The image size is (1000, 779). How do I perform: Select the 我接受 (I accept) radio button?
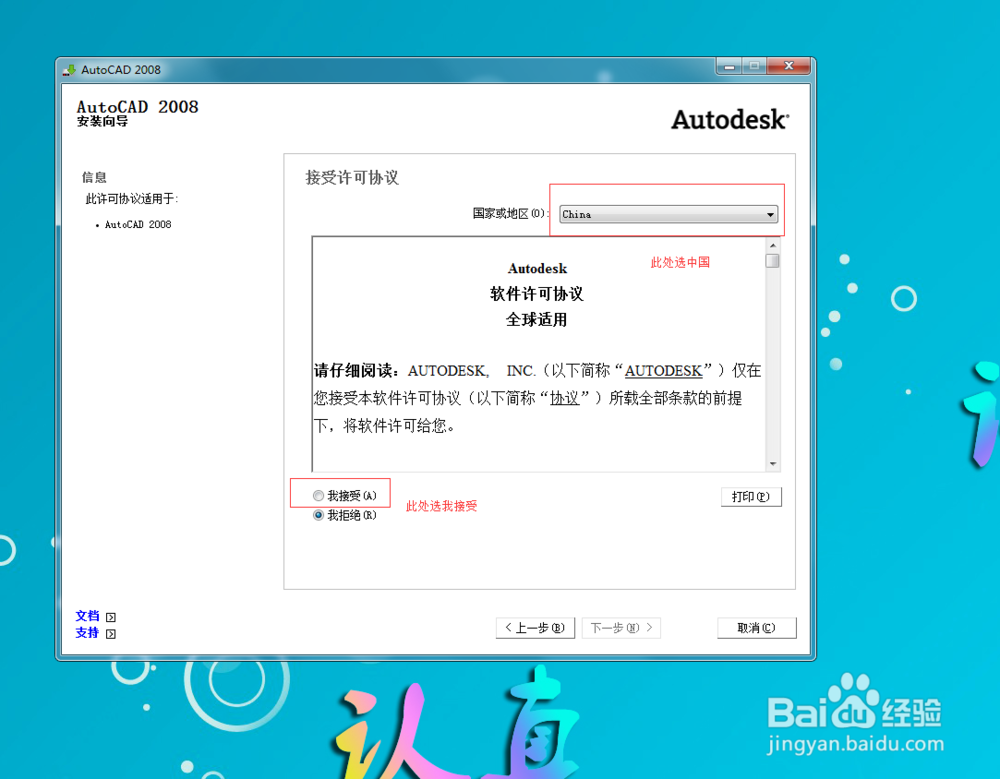click(318, 496)
